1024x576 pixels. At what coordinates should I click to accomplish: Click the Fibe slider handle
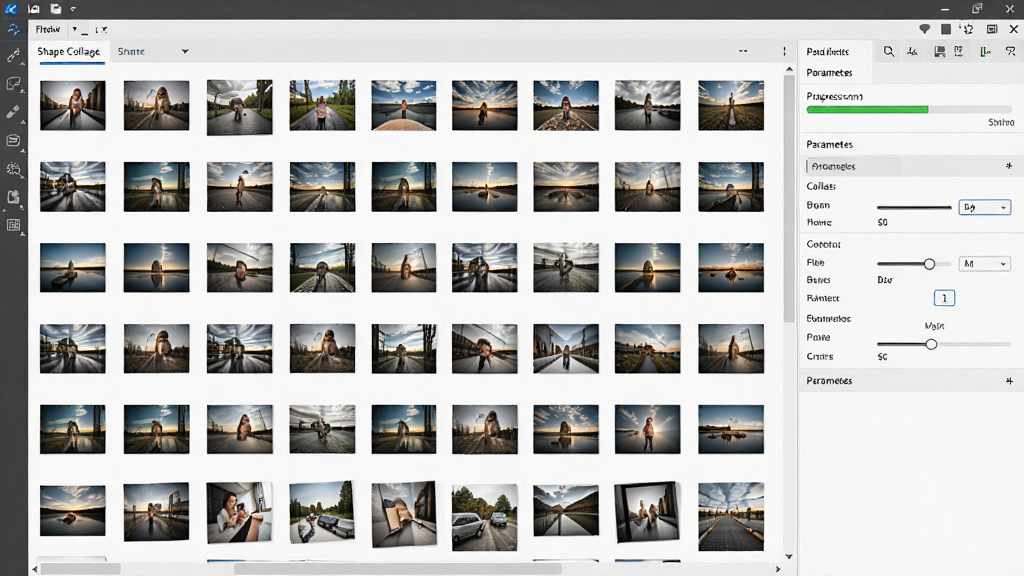coord(929,264)
